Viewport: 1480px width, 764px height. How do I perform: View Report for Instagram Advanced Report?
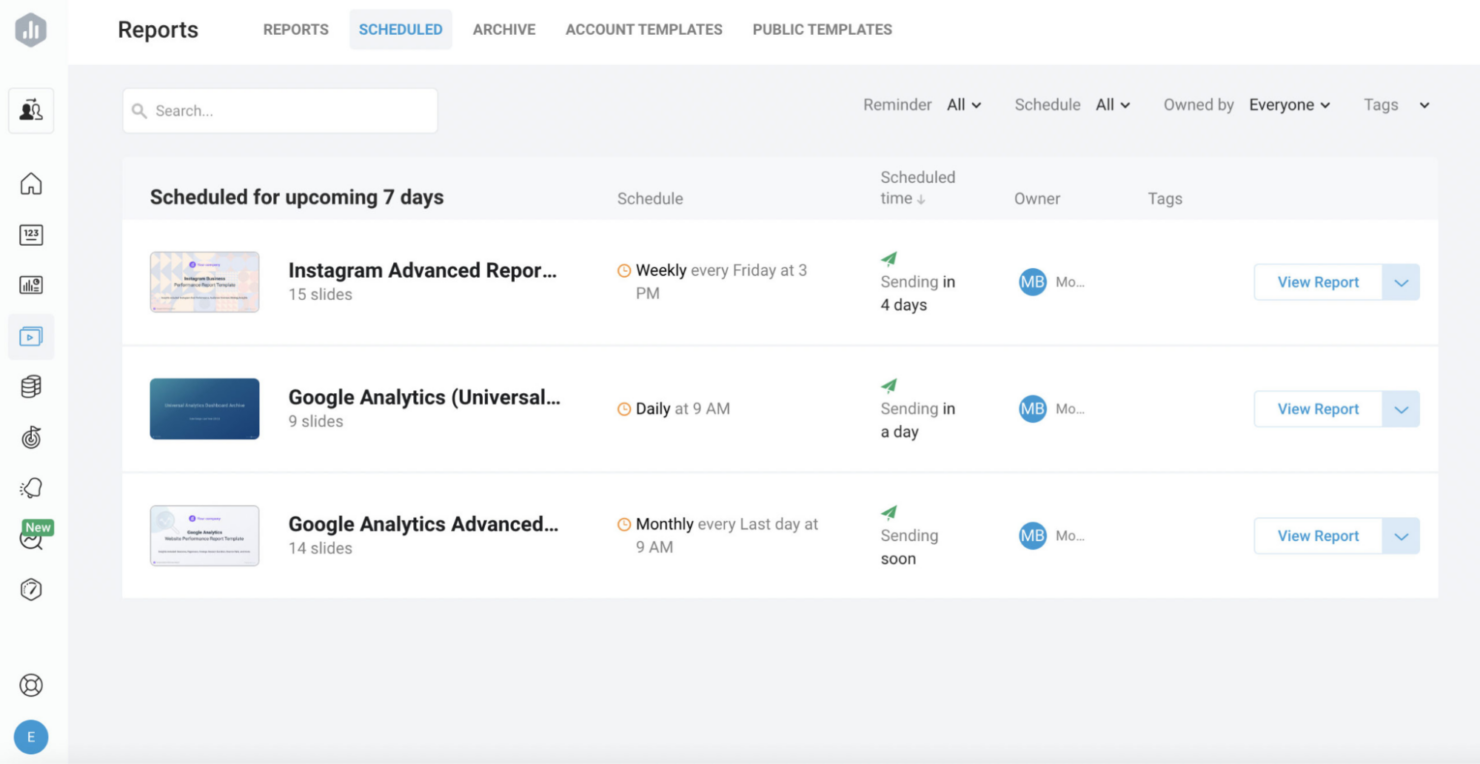coord(1316,281)
